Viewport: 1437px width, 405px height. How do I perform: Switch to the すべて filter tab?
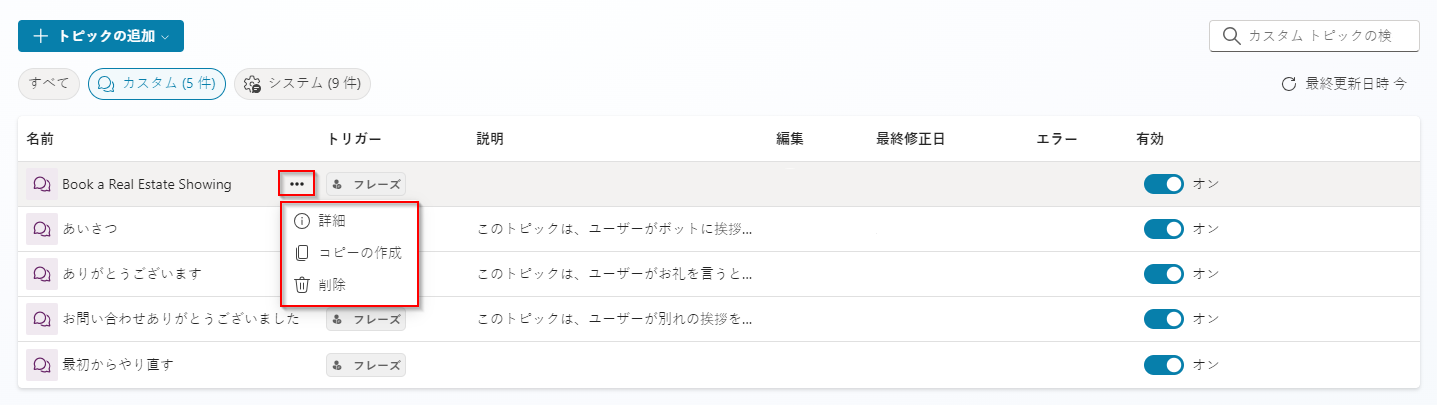click(49, 84)
